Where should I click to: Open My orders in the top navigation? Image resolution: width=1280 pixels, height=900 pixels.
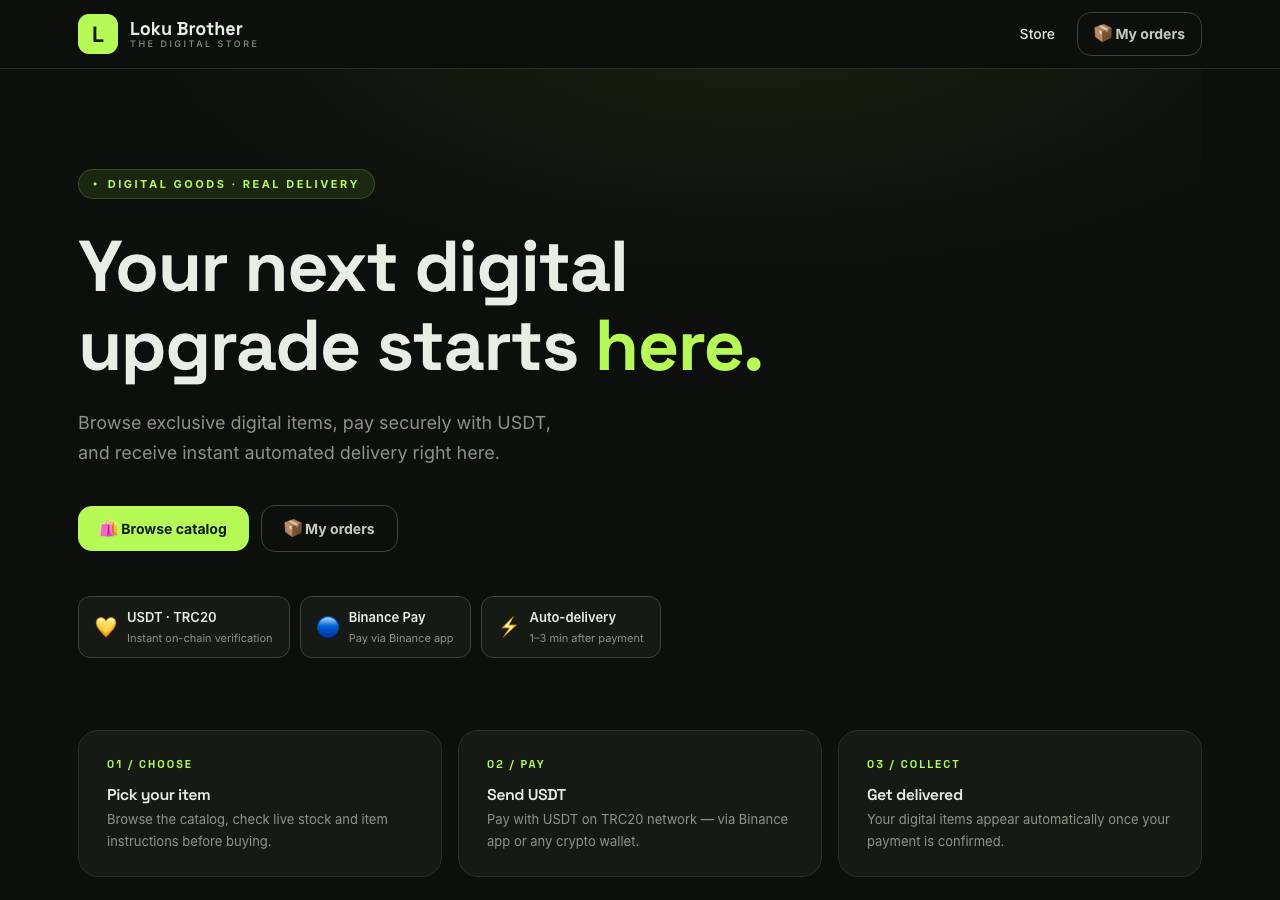click(1139, 34)
